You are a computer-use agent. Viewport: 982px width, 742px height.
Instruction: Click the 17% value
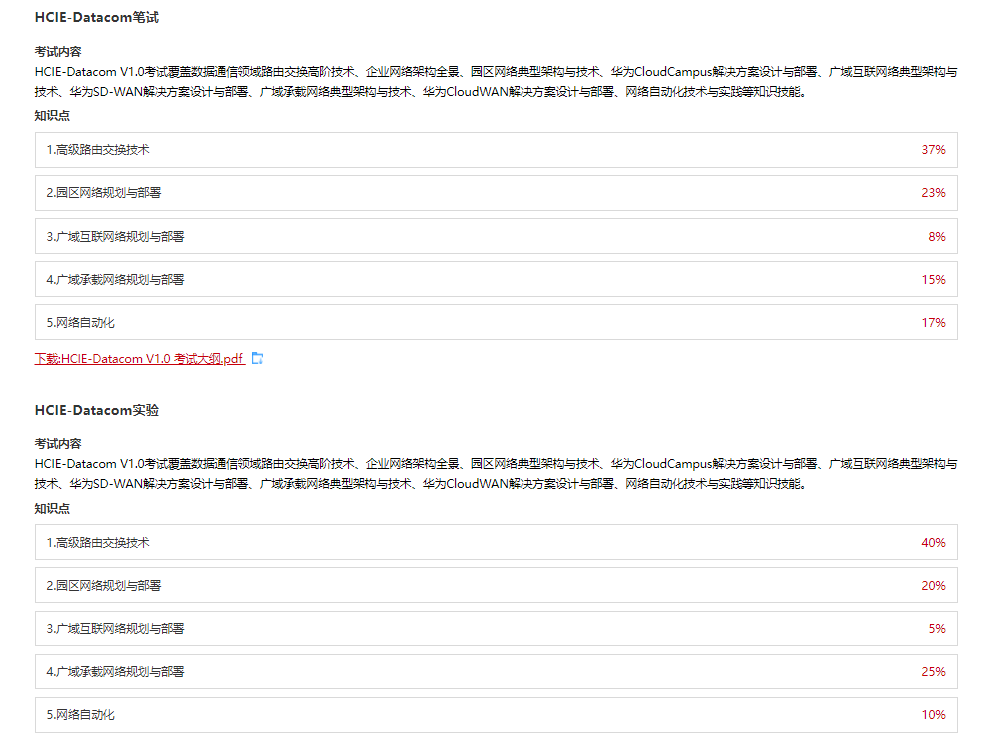pyautogui.click(x=933, y=322)
